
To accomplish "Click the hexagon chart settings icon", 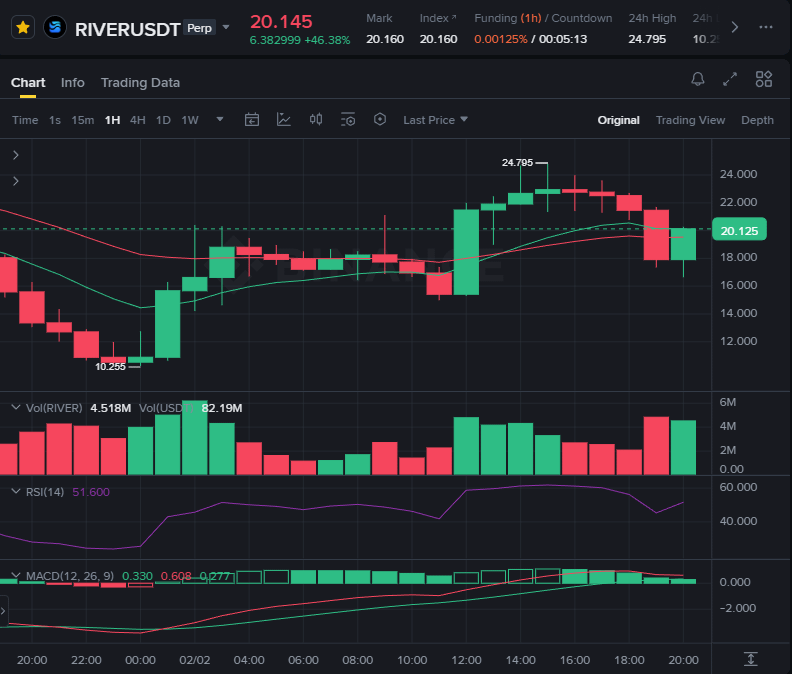I will tap(380, 120).
